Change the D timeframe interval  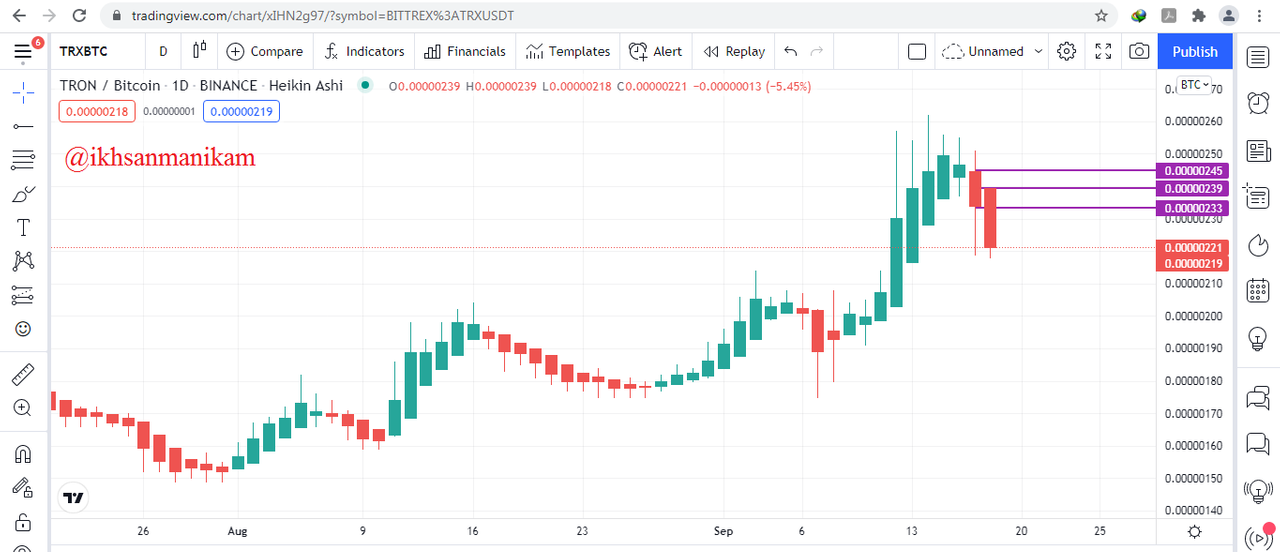[x=163, y=51]
